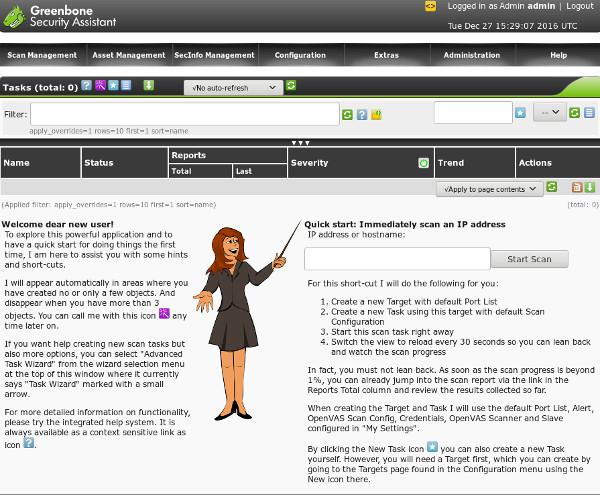Expand the saved filter '--' dropdown
Image resolution: width=600 pixels, height=497 pixels.
pos(549,113)
